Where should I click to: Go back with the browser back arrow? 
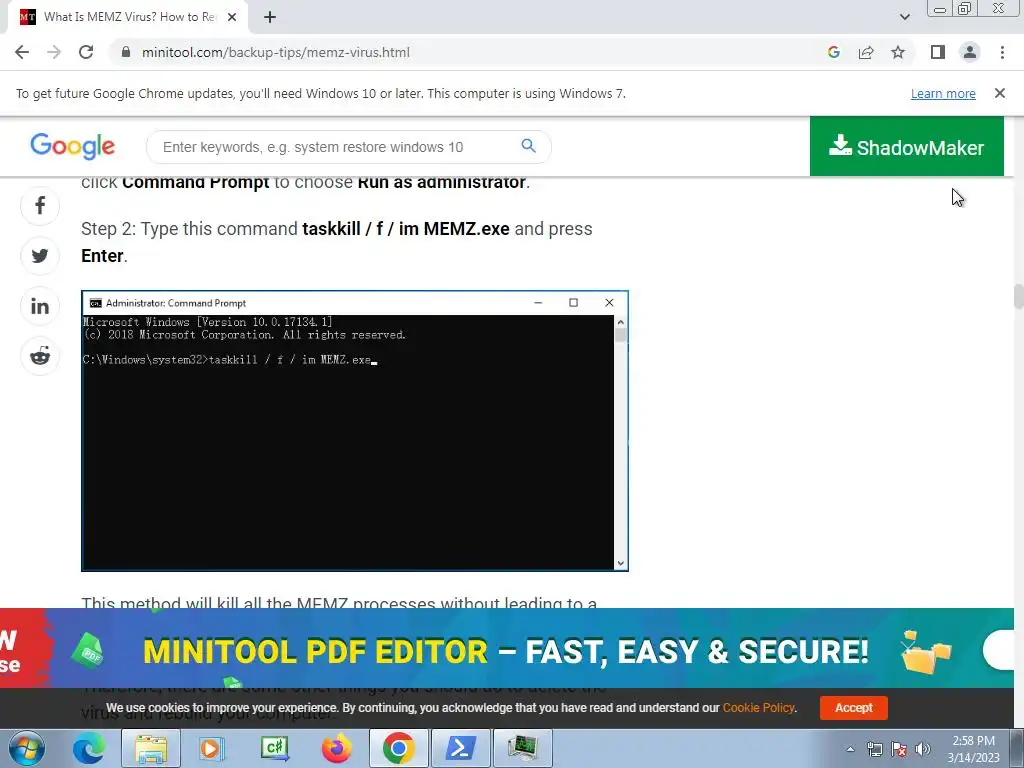(x=22, y=52)
